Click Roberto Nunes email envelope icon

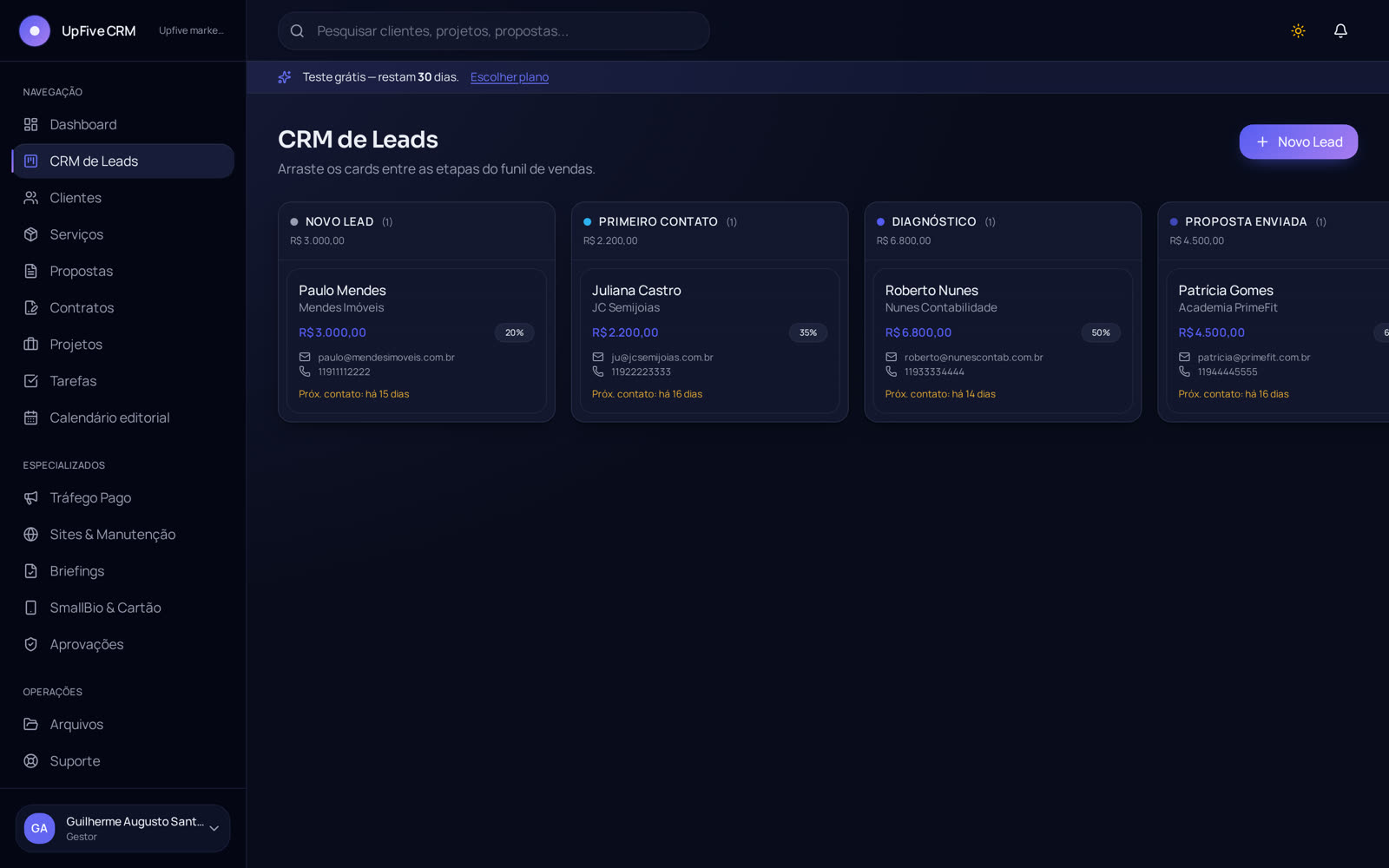[891, 357]
